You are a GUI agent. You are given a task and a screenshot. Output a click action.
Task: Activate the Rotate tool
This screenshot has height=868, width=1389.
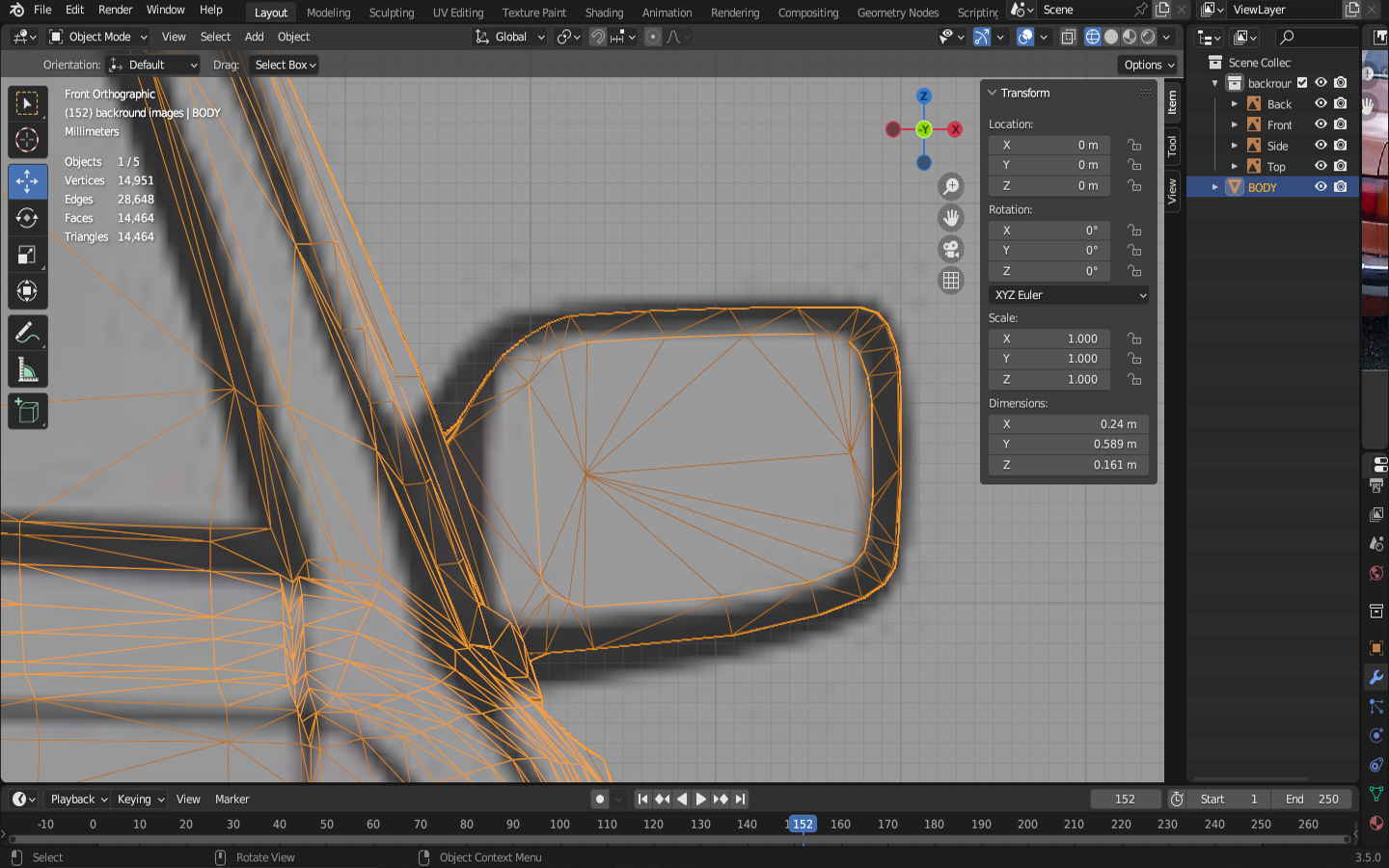click(27, 218)
